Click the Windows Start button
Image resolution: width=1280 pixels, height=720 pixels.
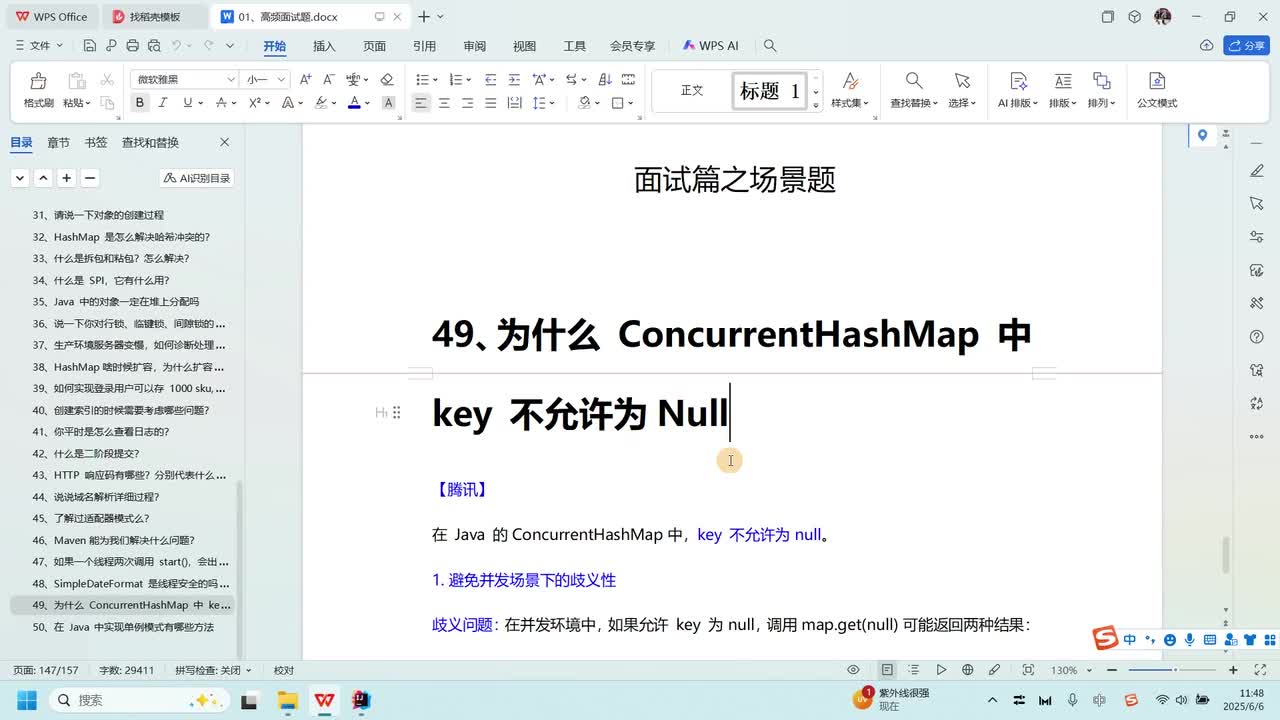click(x=26, y=700)
